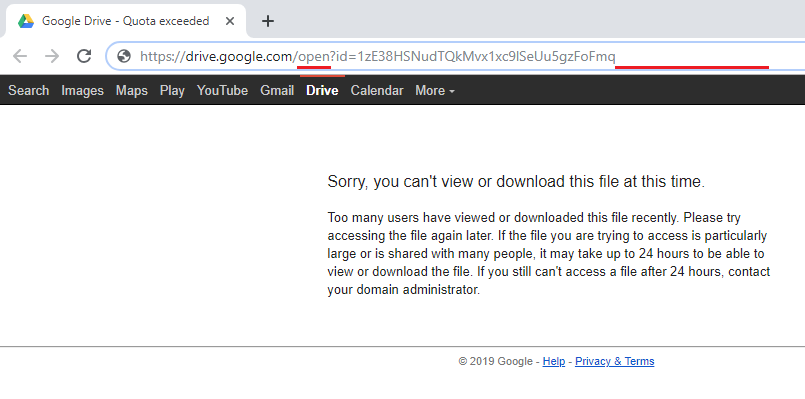Click the "© 2019 Google" footer text

coord(495,362)
